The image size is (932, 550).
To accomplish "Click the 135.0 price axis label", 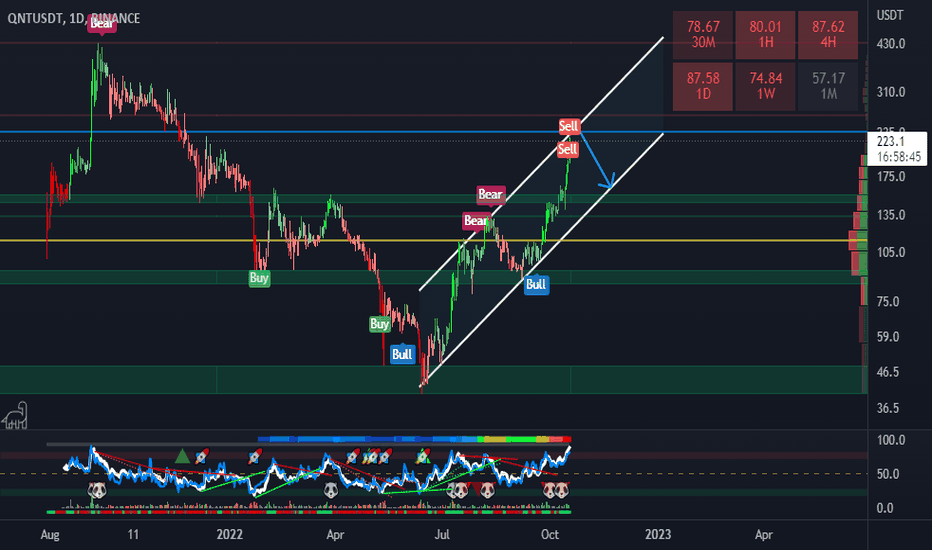I will pos(891,215).
